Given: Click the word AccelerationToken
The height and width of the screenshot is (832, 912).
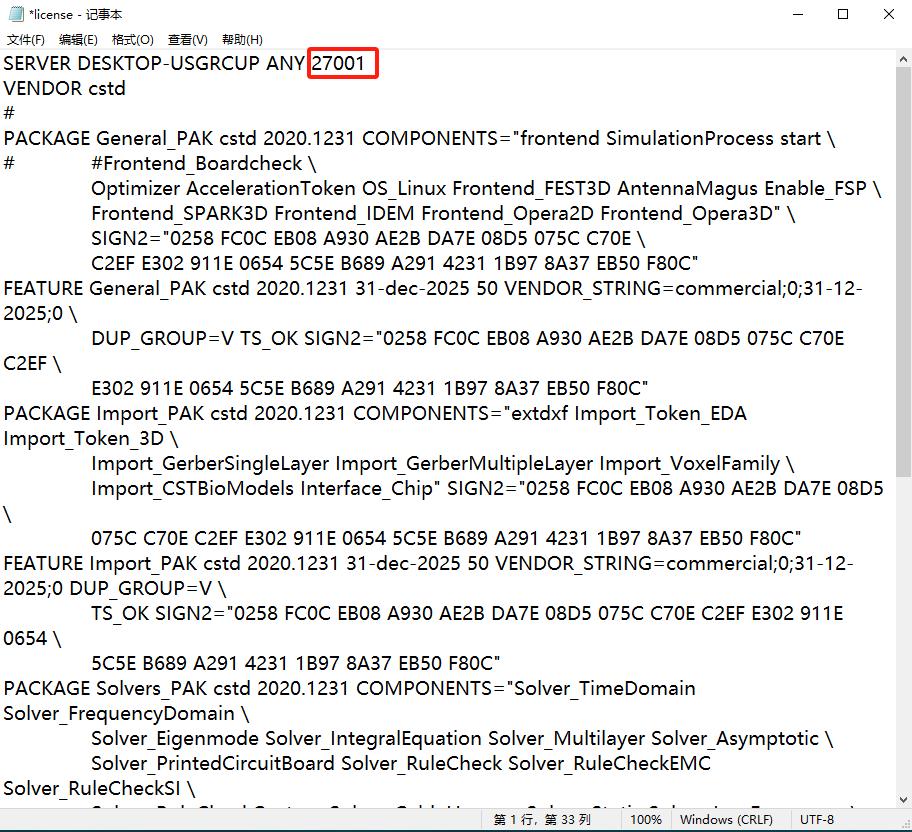Looking at the screenshot, I should [x=270, y=189].
